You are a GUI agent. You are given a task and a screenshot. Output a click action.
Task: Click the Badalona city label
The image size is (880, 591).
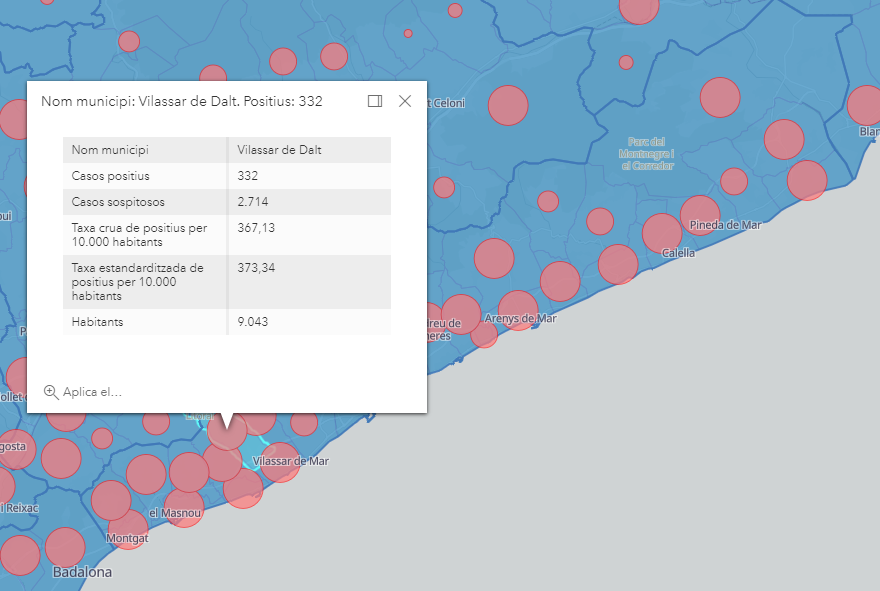[x=82, y=573]
